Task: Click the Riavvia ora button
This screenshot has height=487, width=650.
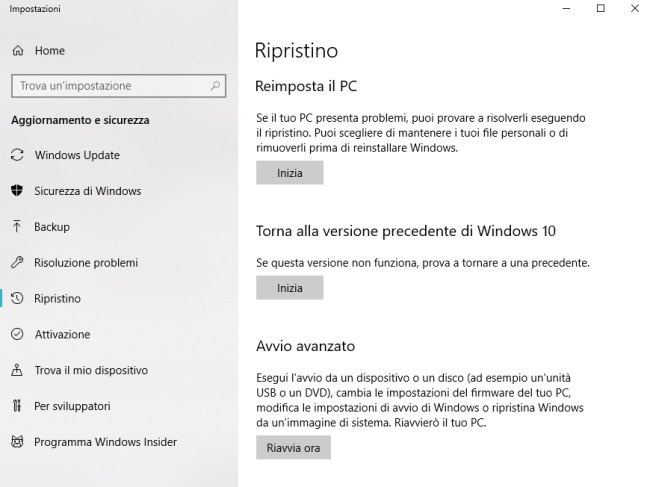Action: tap(293, 448)
